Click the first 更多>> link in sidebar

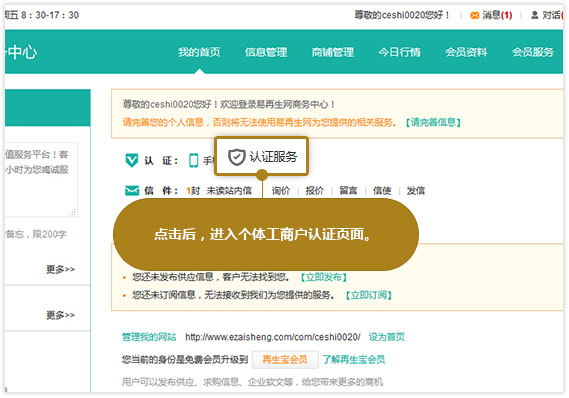[x=60, y=269]
